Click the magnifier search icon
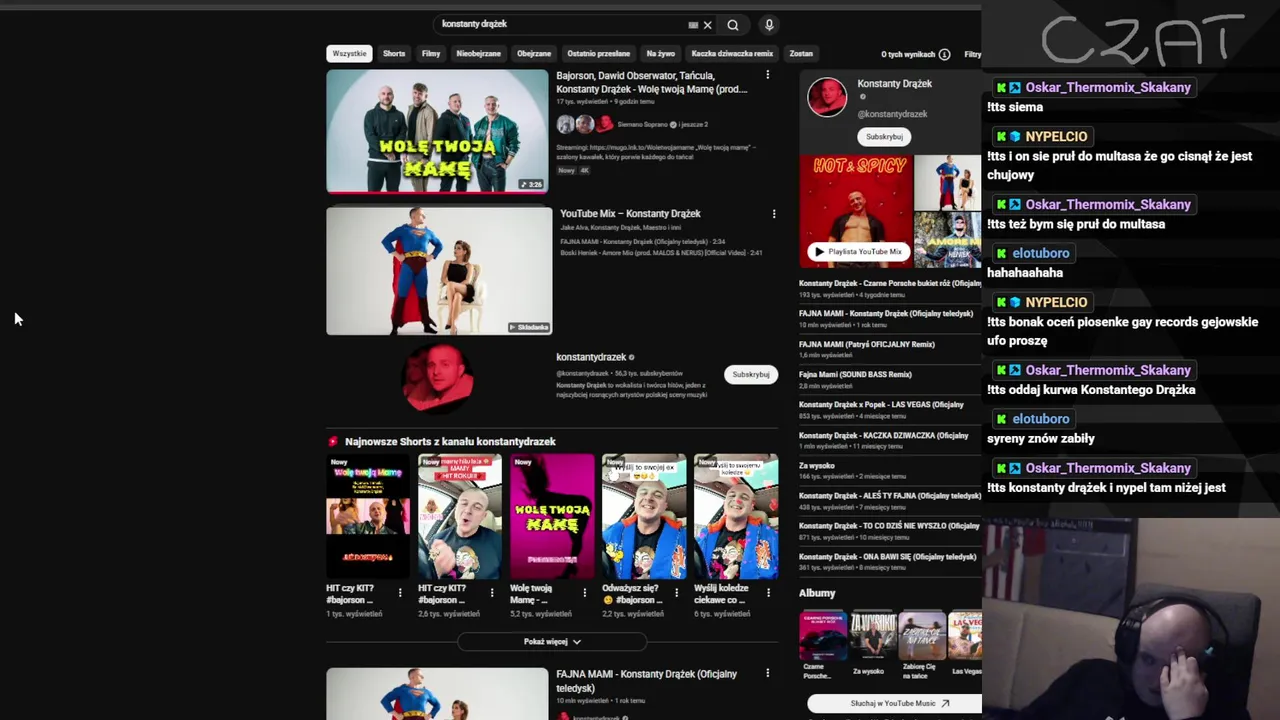The height and width of the screenshot is (720, 1280). click(x=733, y=25)
